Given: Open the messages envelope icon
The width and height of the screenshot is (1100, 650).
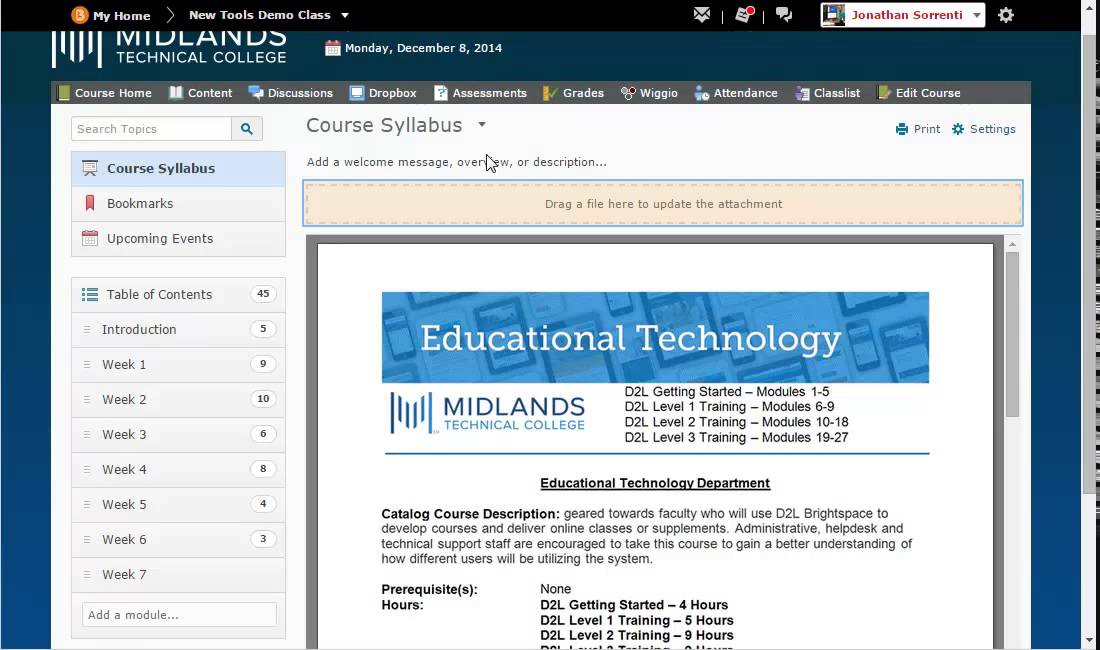Looking at the screenshot, I should pyautogui.click(x=702, y=15).
